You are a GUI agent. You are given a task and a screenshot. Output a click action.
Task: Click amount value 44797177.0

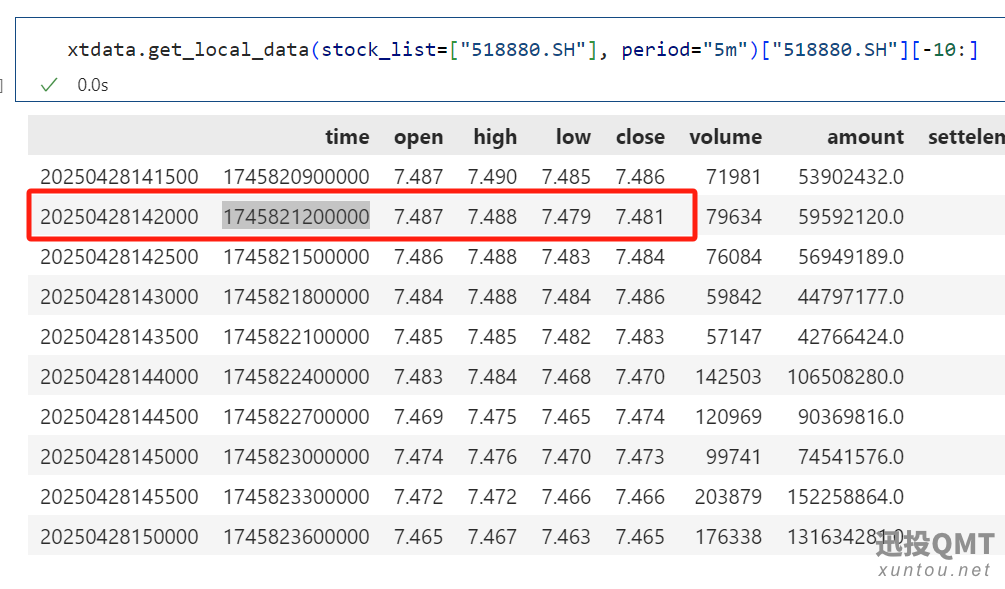851,297
